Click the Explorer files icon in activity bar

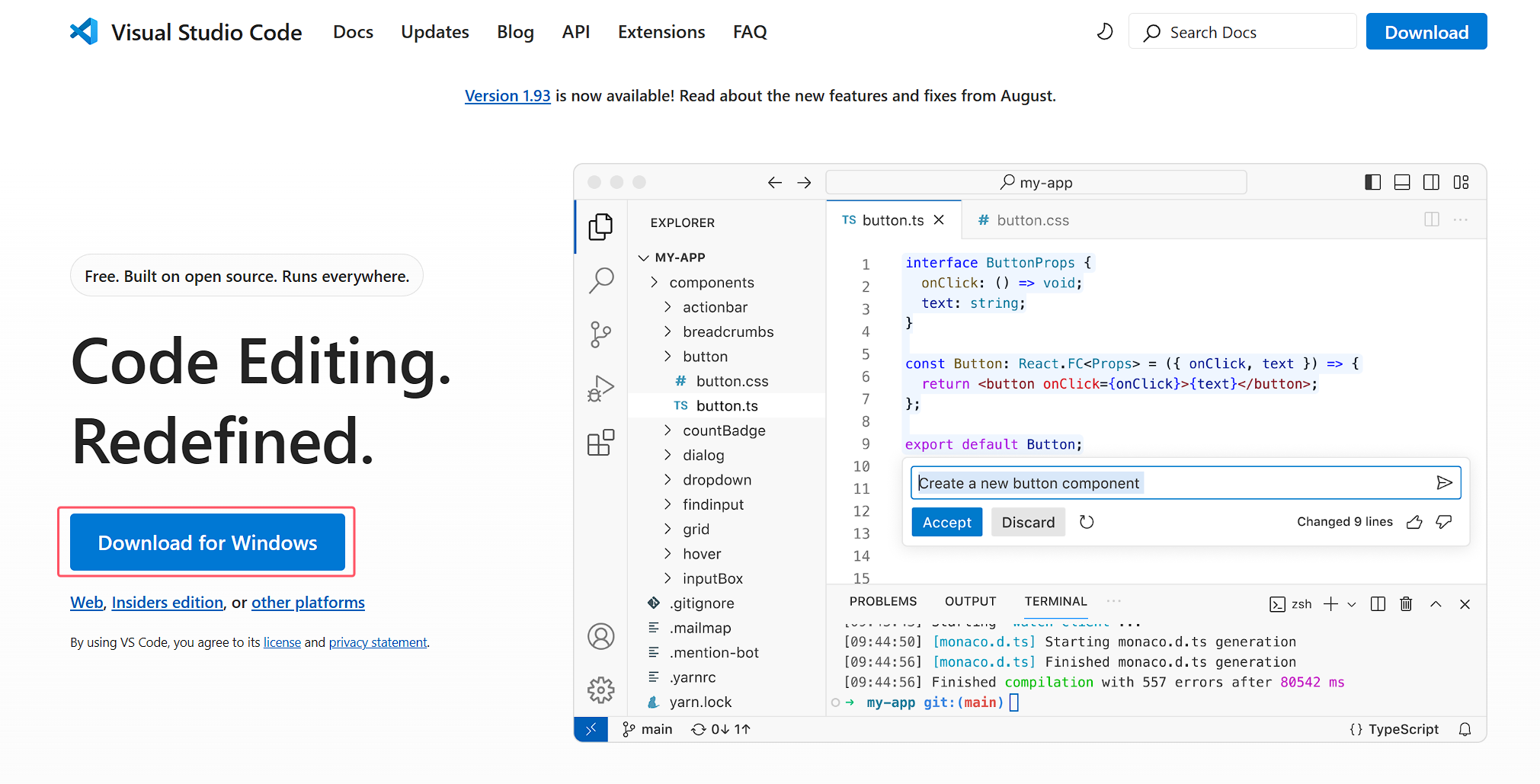(600, 226)
